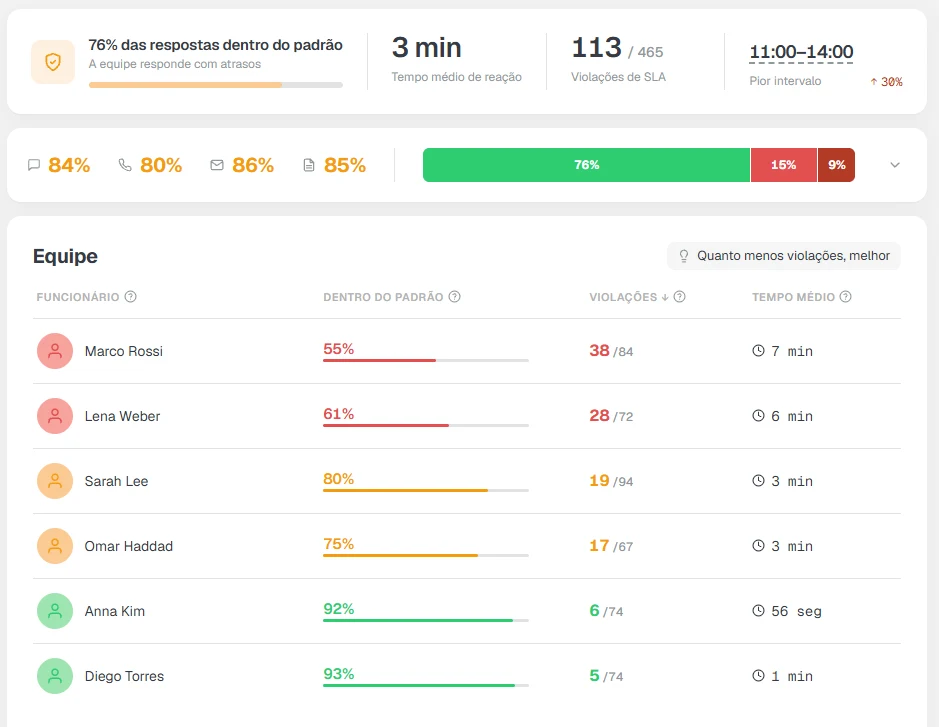Click the chat bubble icon beside 84%
The image size is (939, 727).
click(x=34, y=165)
